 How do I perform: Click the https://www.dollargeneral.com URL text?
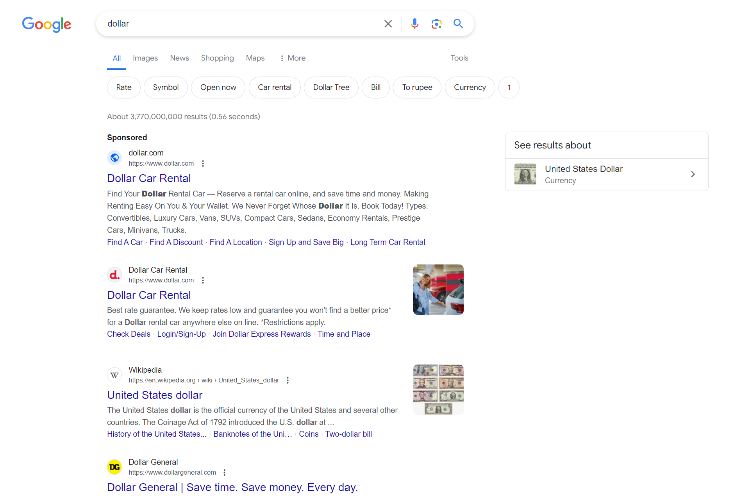[x=172, y=473]
